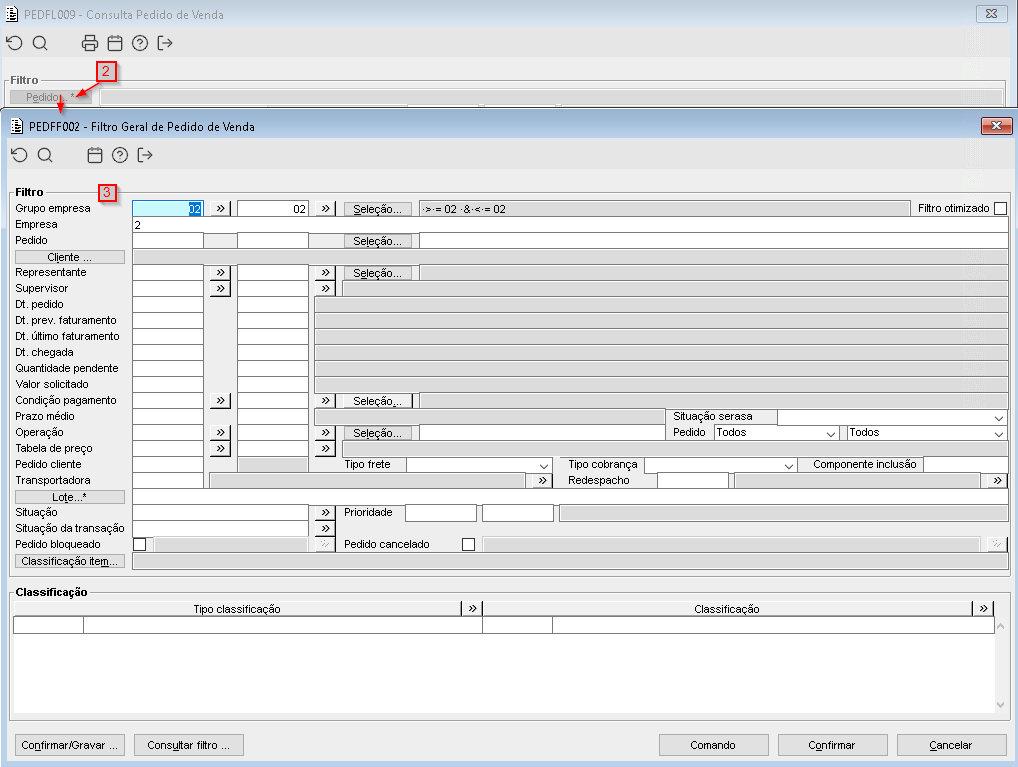Image resolution: width=1018 pixels, height=767 pixels.
Task: Click first lookup arrow for Operação
Action: (x=221, y=433)
